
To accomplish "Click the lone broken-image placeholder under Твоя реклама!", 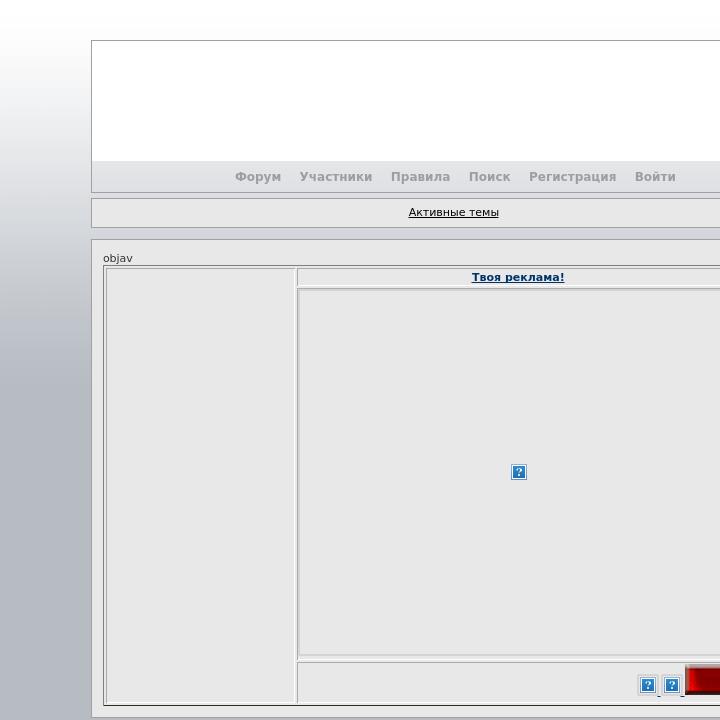I will (x=519, y=472).
